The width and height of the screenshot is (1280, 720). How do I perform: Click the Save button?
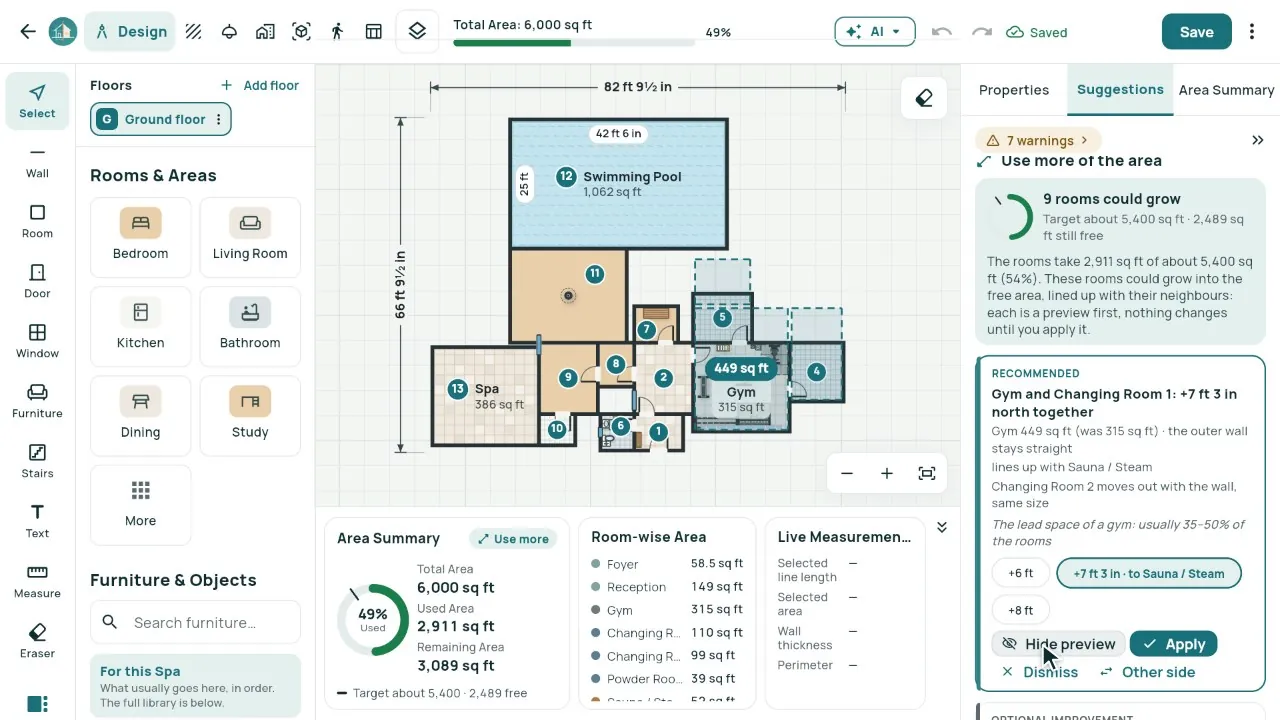pyautogui.click(x=1196, y=32)
